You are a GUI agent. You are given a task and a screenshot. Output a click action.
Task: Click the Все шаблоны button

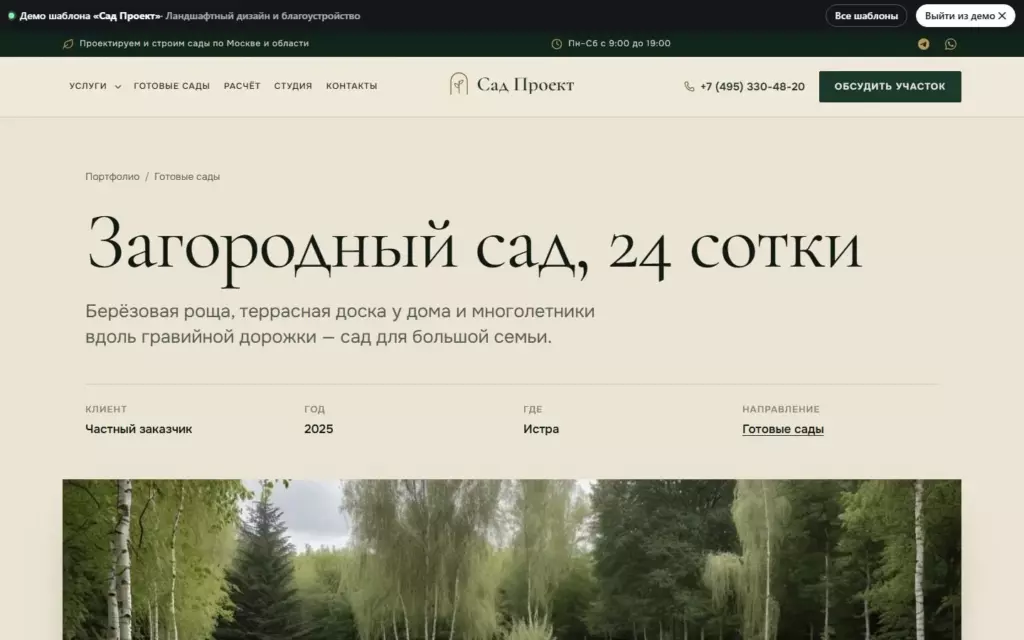pos(866,16)
